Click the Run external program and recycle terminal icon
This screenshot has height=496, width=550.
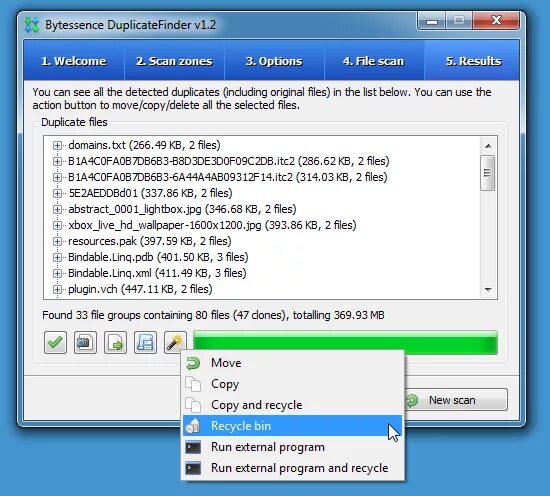pos(193,468)
